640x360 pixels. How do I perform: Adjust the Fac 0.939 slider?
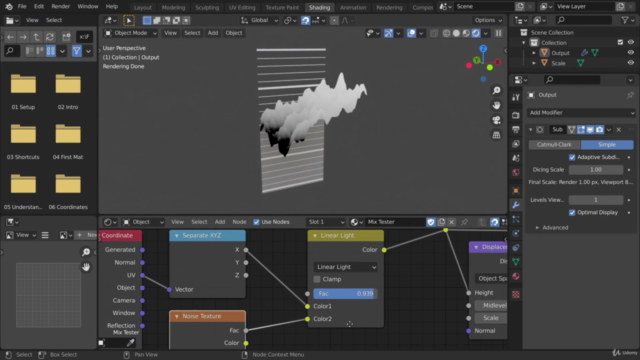pyautogui.click(x=345, y=293)
